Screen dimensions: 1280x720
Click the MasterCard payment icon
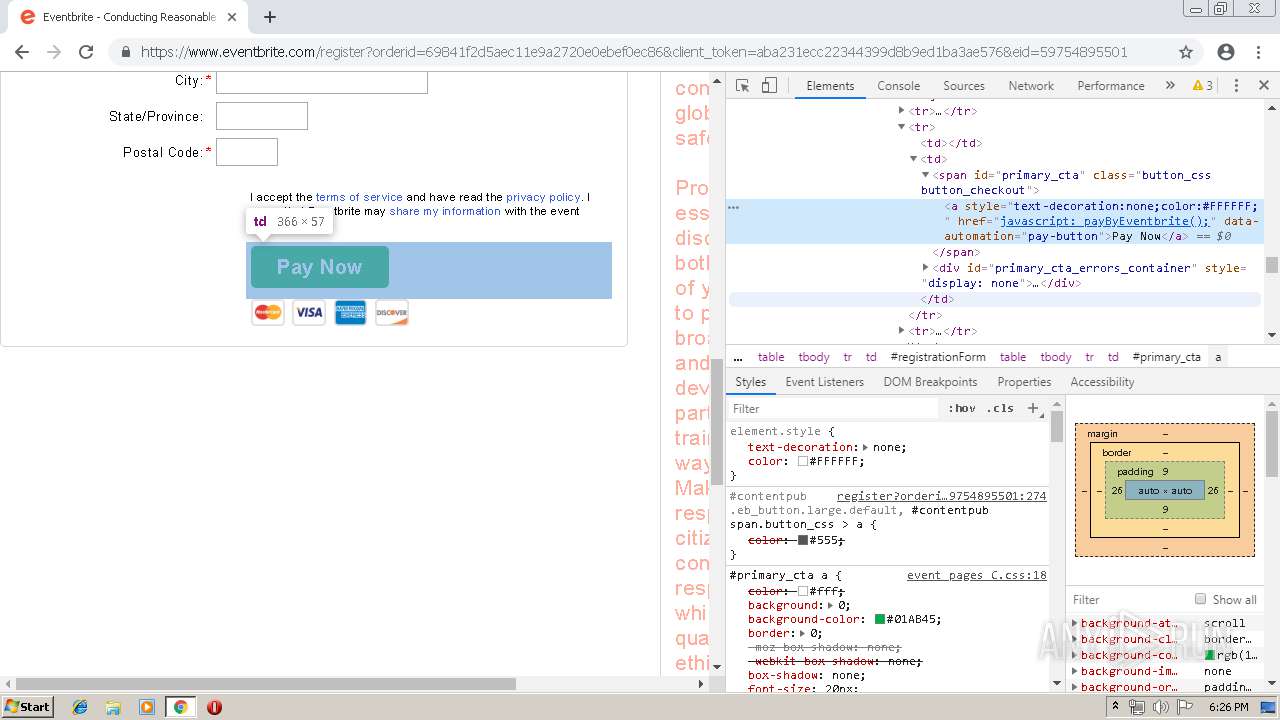(268, 313)
